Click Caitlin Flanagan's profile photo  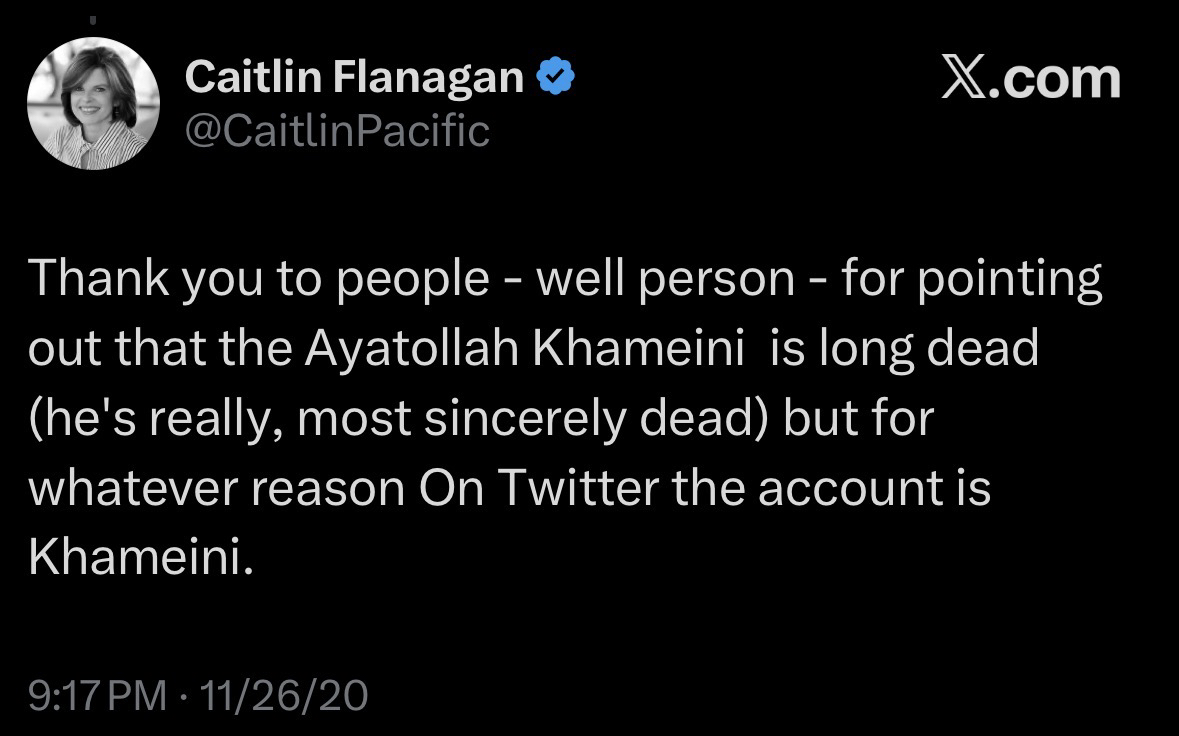pyautogui.click(x=93, y=103)
